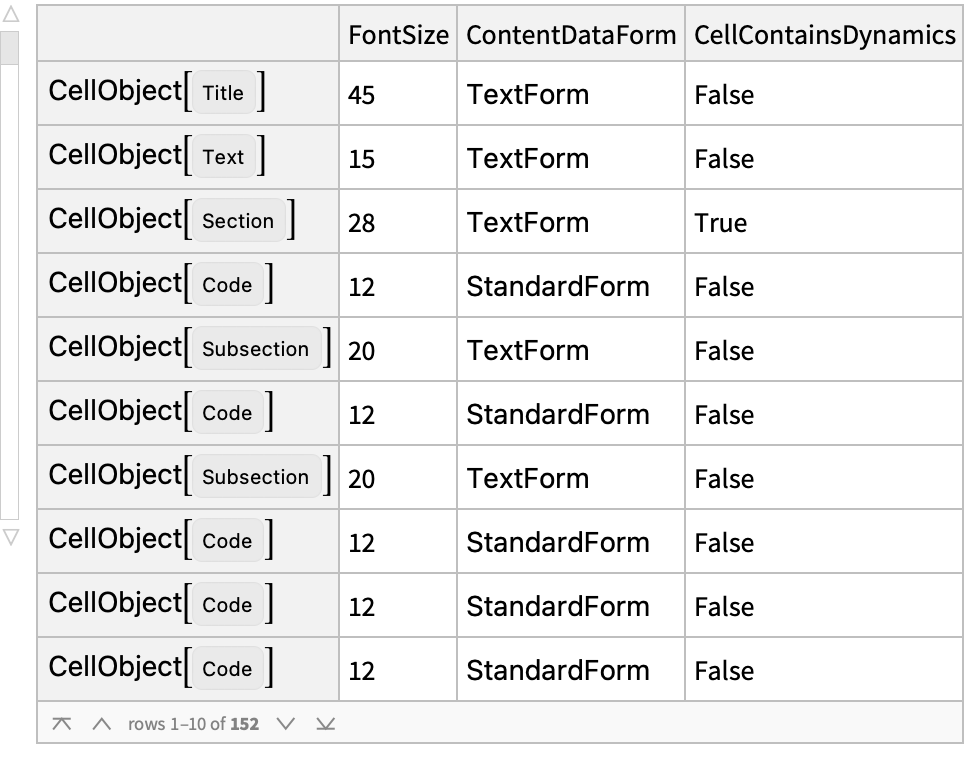Click the CellContainsDynamics column header
The width and height of the screenshot is (964, 780).
pyautogui.click(x=824, y=35)
